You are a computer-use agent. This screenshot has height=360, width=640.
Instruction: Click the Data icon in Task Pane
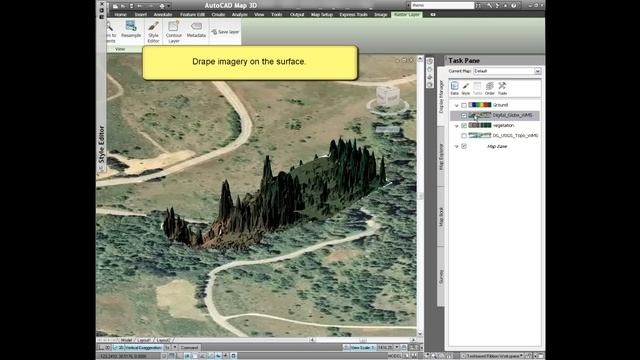point(454,88)
